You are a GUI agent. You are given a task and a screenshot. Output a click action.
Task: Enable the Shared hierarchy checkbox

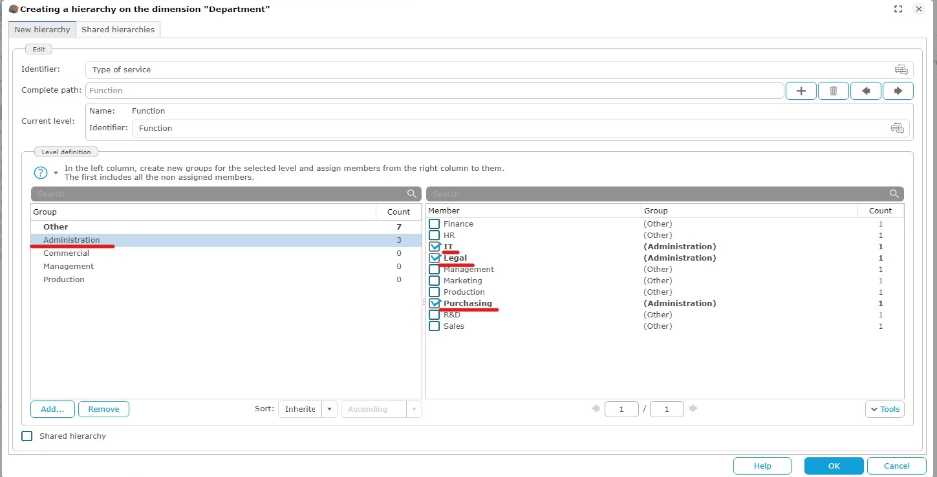tap(27, 436)
